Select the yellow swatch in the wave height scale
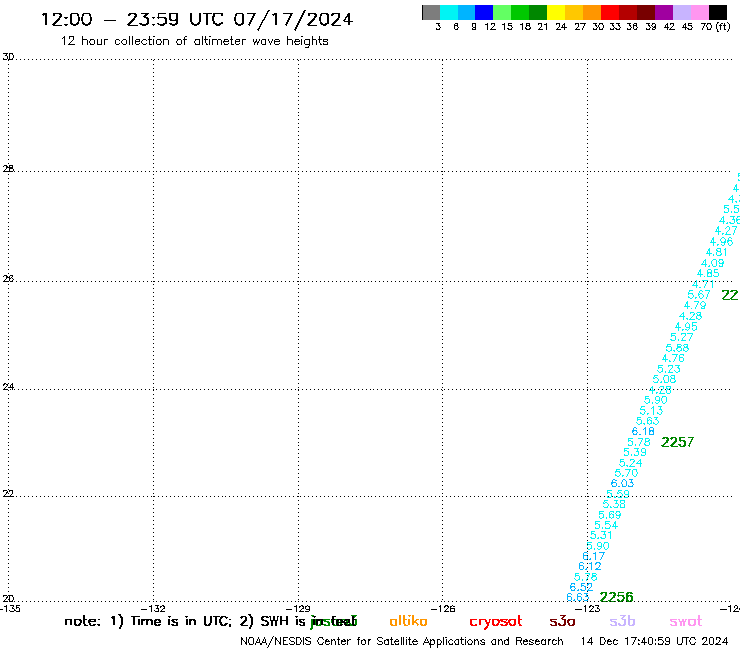The width and height of the screenshot is (740, 650). (556, 12)
